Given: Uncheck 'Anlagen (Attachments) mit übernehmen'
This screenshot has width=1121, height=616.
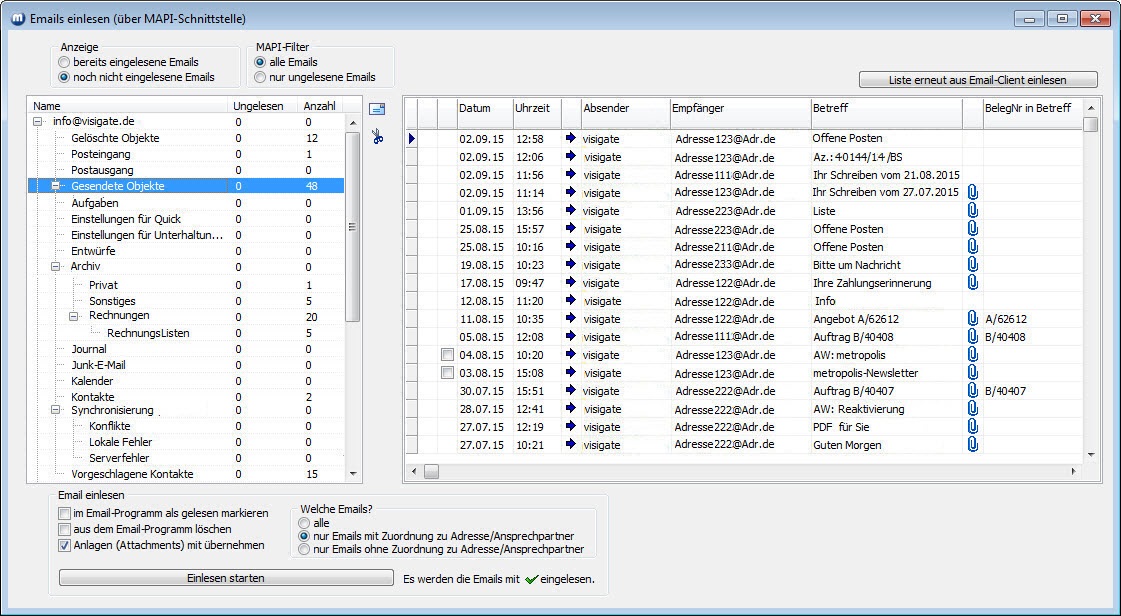Looking at the screenshot, I should [x=65, y=545].
